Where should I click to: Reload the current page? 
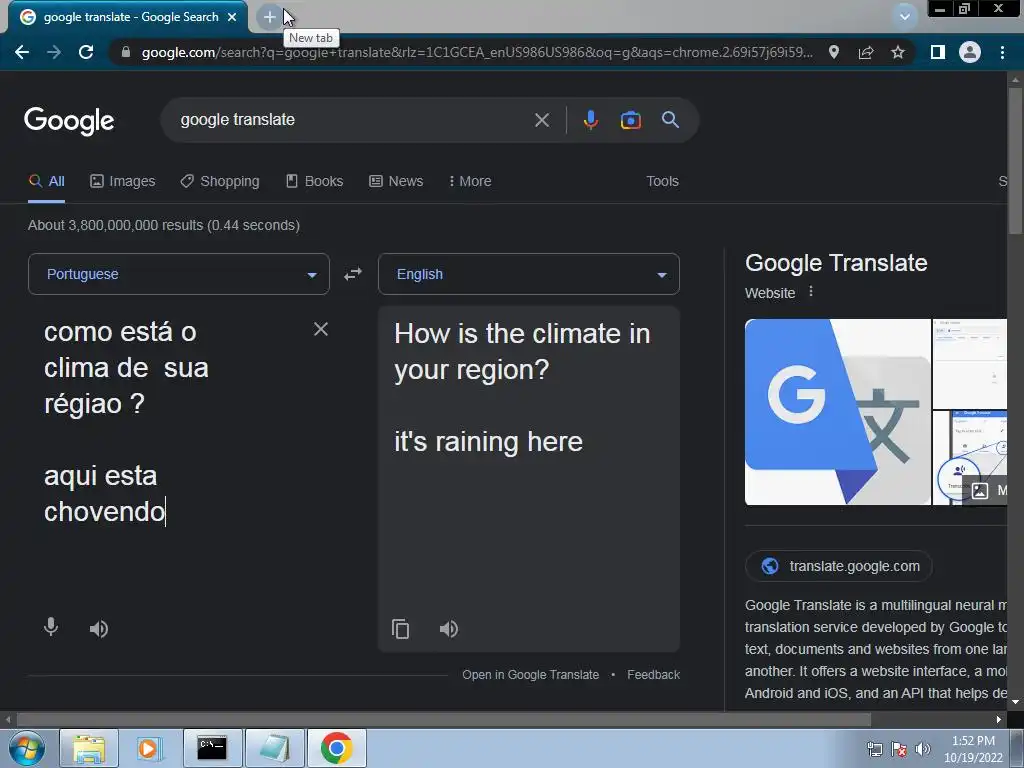point(86,52)
